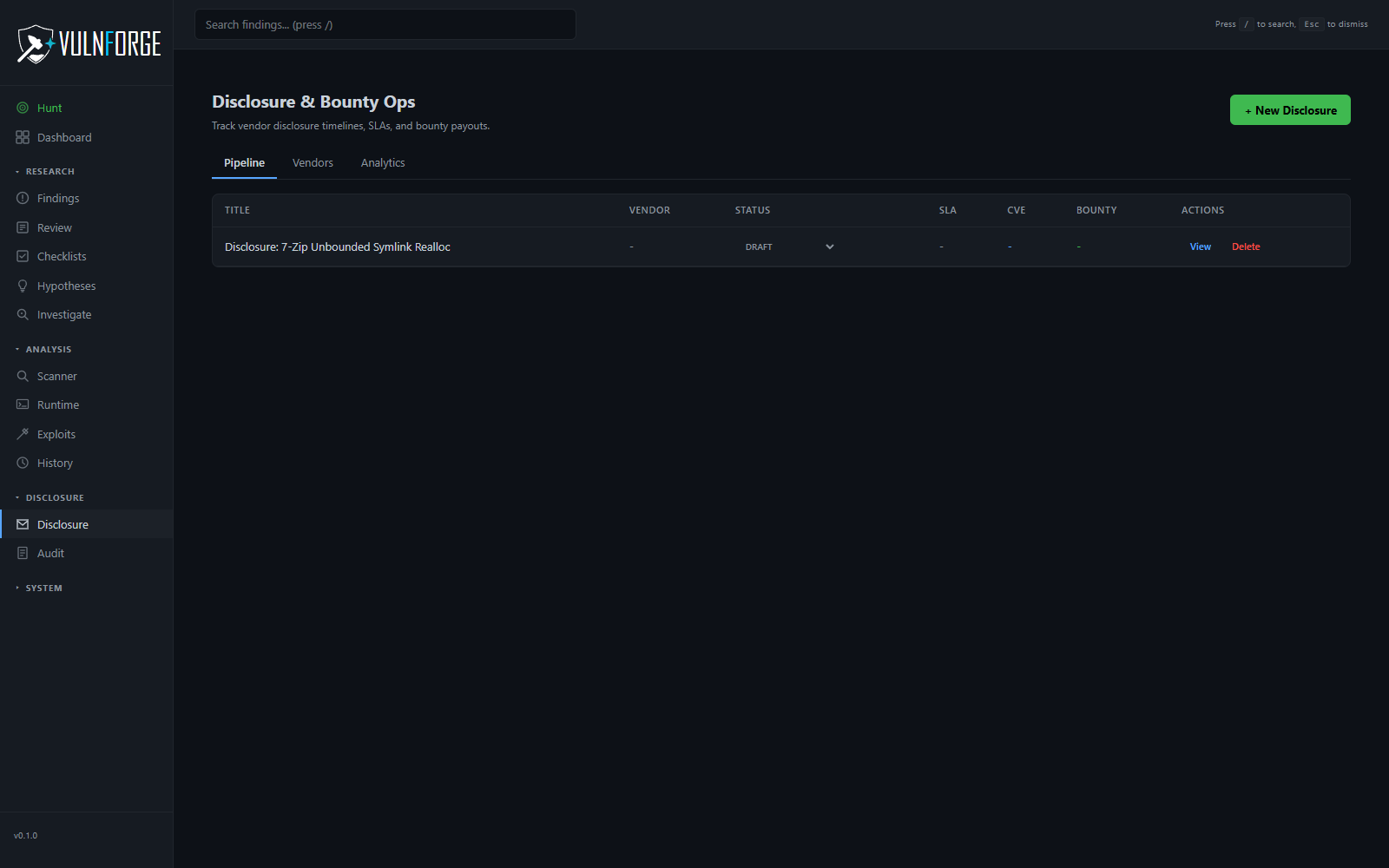Open Review from the sidebar icon
The height and width of the screenshot is (868, 1389).
(x=23, y=227)
